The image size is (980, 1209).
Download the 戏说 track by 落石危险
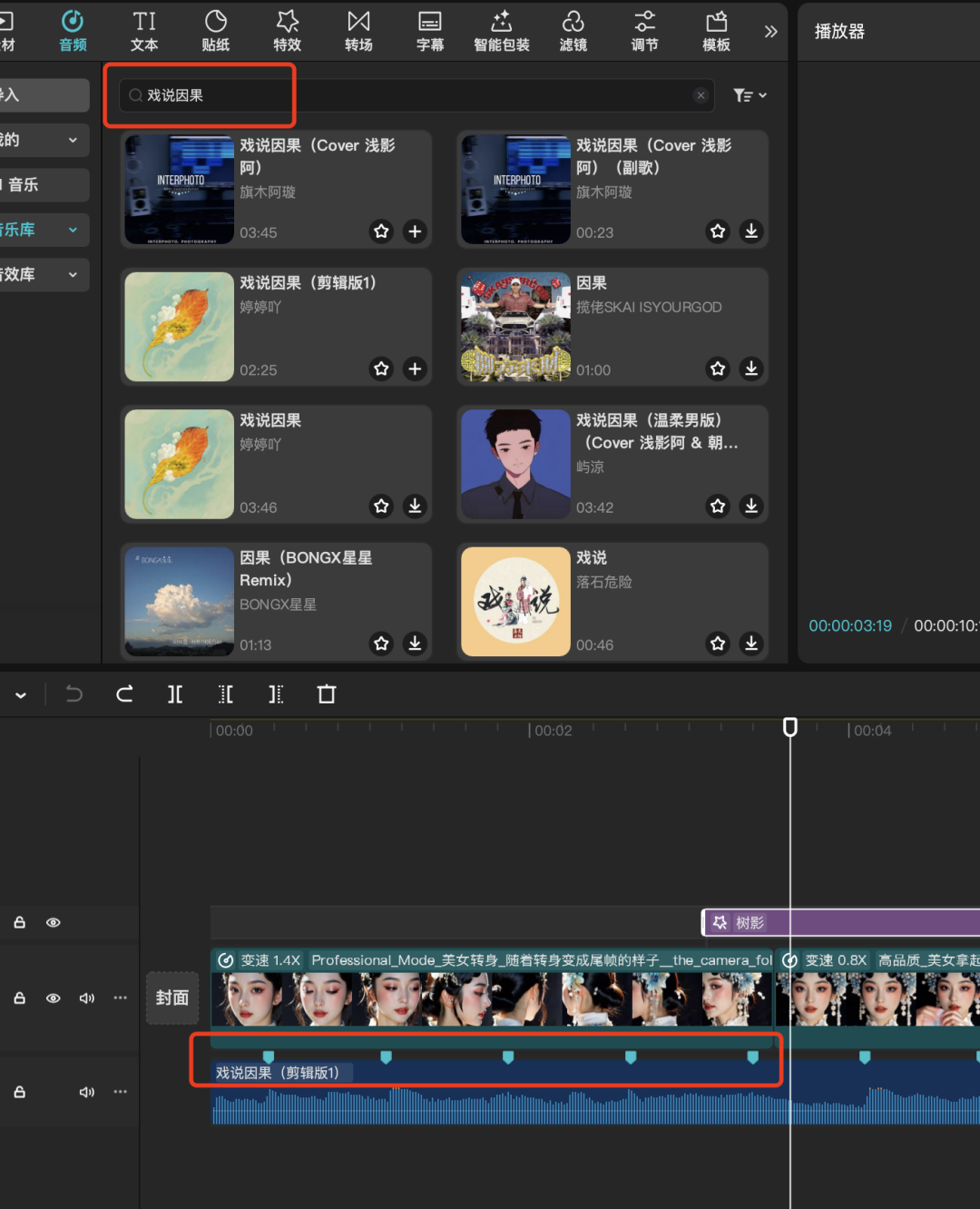(x=751, y=644)
